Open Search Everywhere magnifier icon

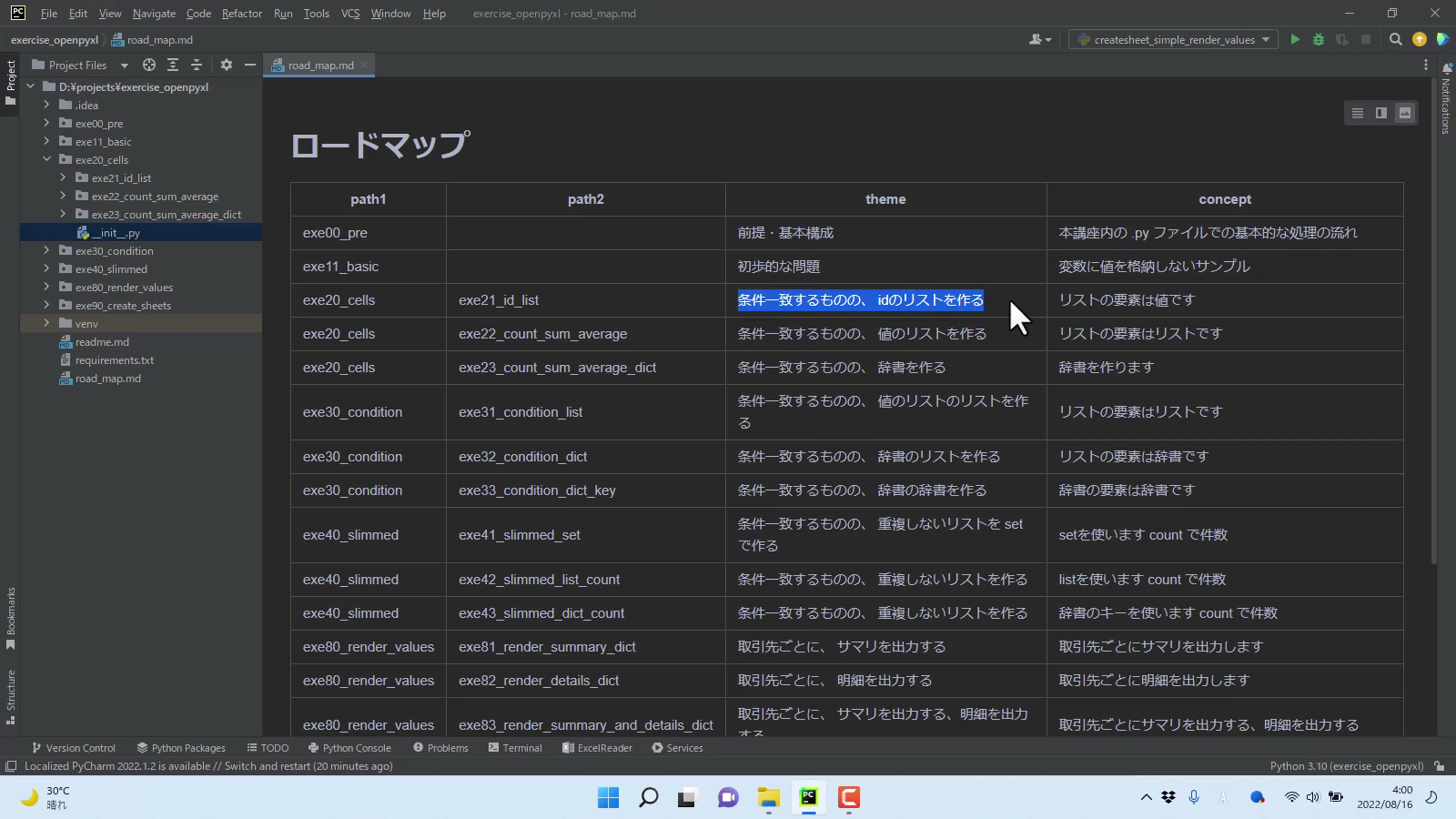coord(1395,39)
